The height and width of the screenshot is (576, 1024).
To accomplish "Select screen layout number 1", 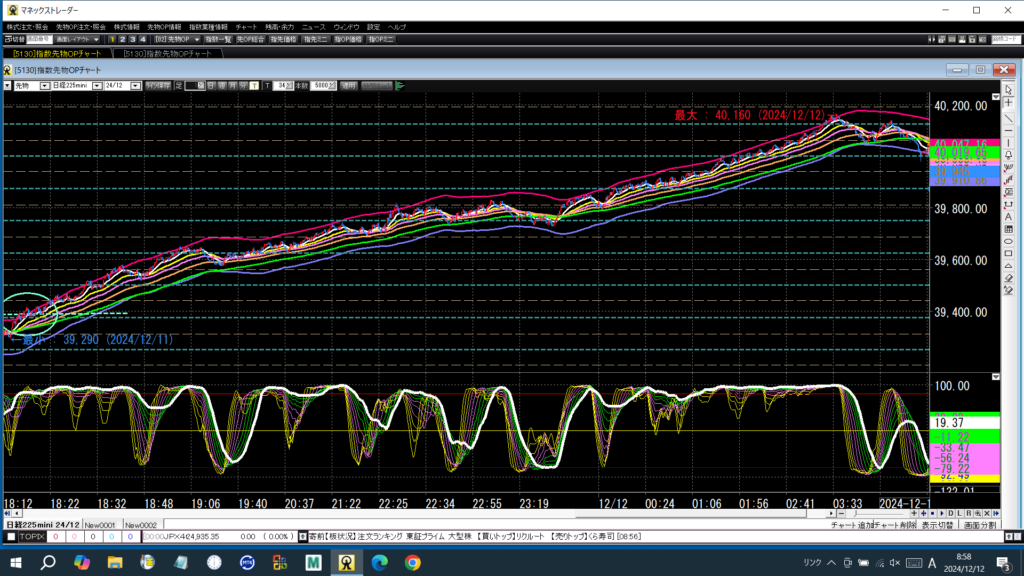I will (x=112, y=39).
